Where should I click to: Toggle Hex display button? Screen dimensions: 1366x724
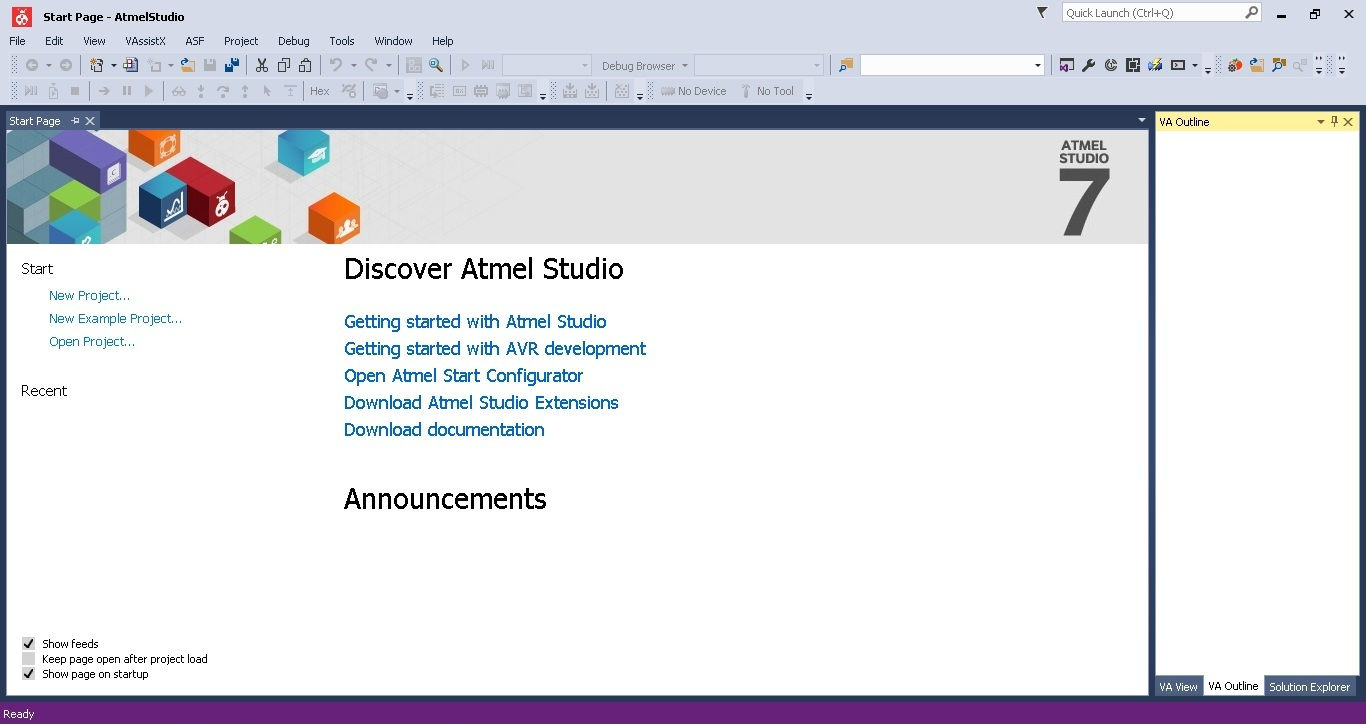point(320,91)
